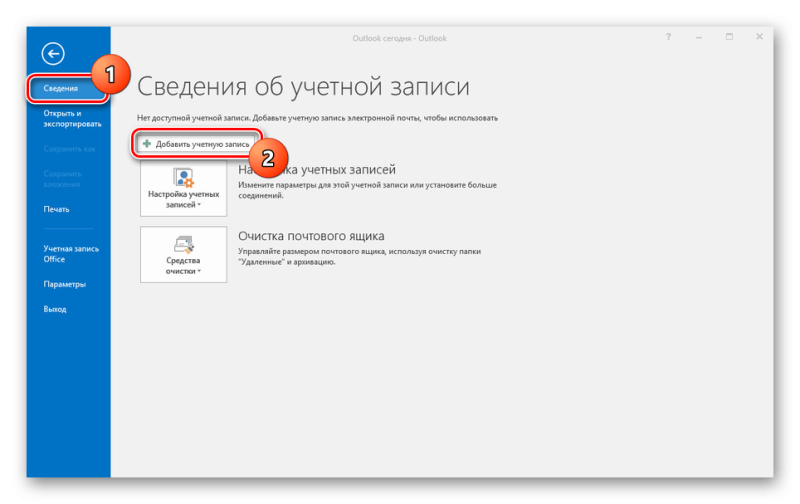Screen dimensions: 800x504
Task: Open Учетная запись Office page
Action: (71, 254)
